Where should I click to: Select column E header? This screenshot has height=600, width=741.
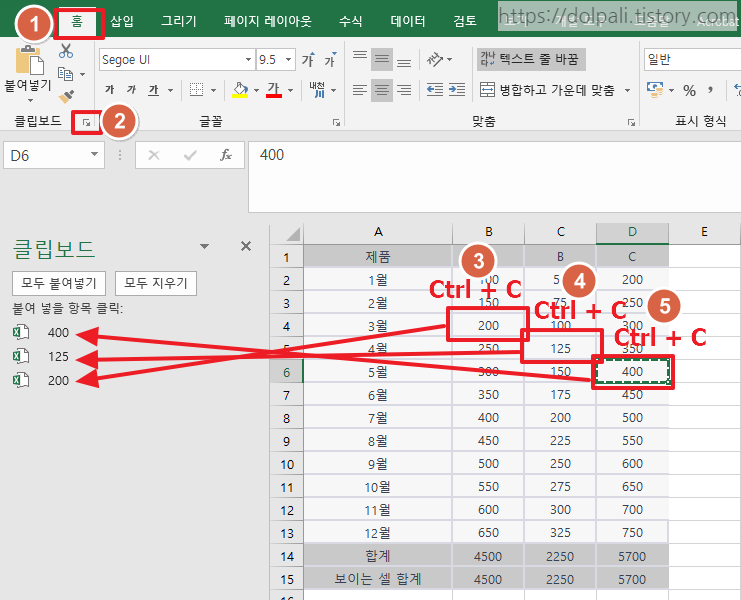704,232
